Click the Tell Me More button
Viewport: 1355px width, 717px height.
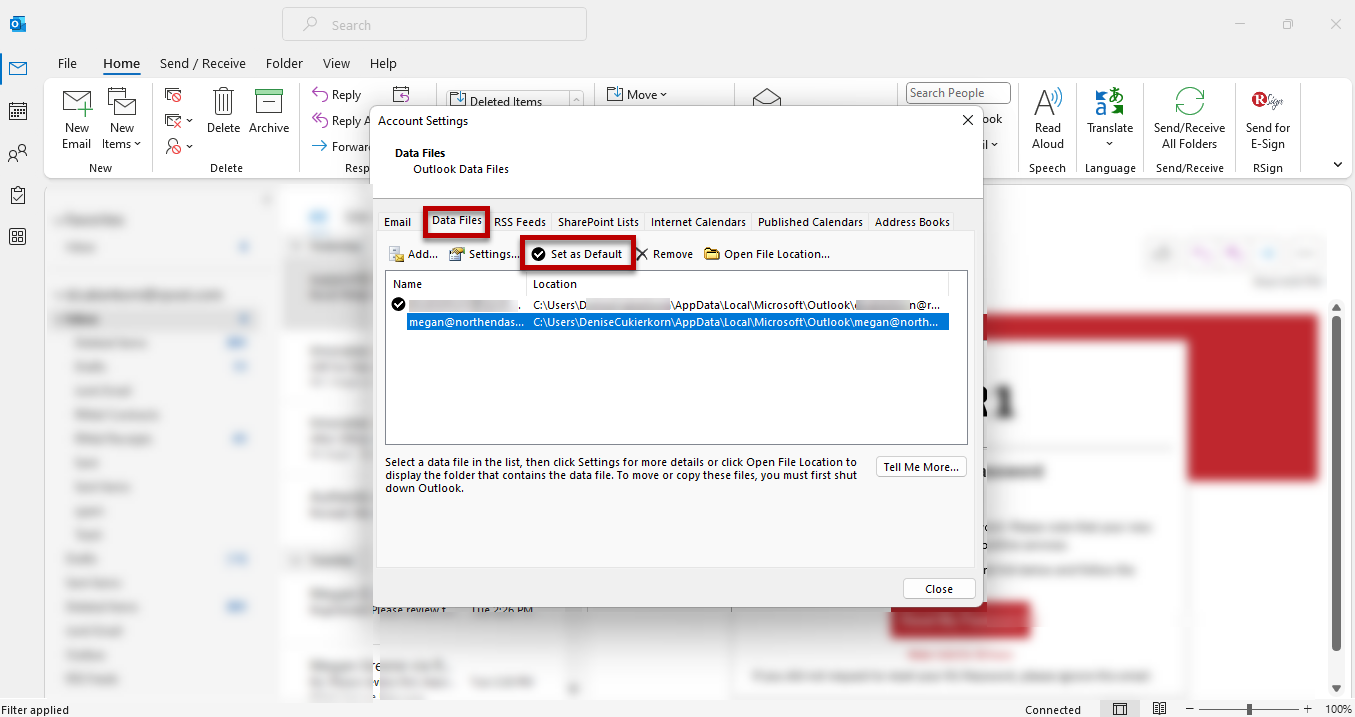[x=921, y=467]
